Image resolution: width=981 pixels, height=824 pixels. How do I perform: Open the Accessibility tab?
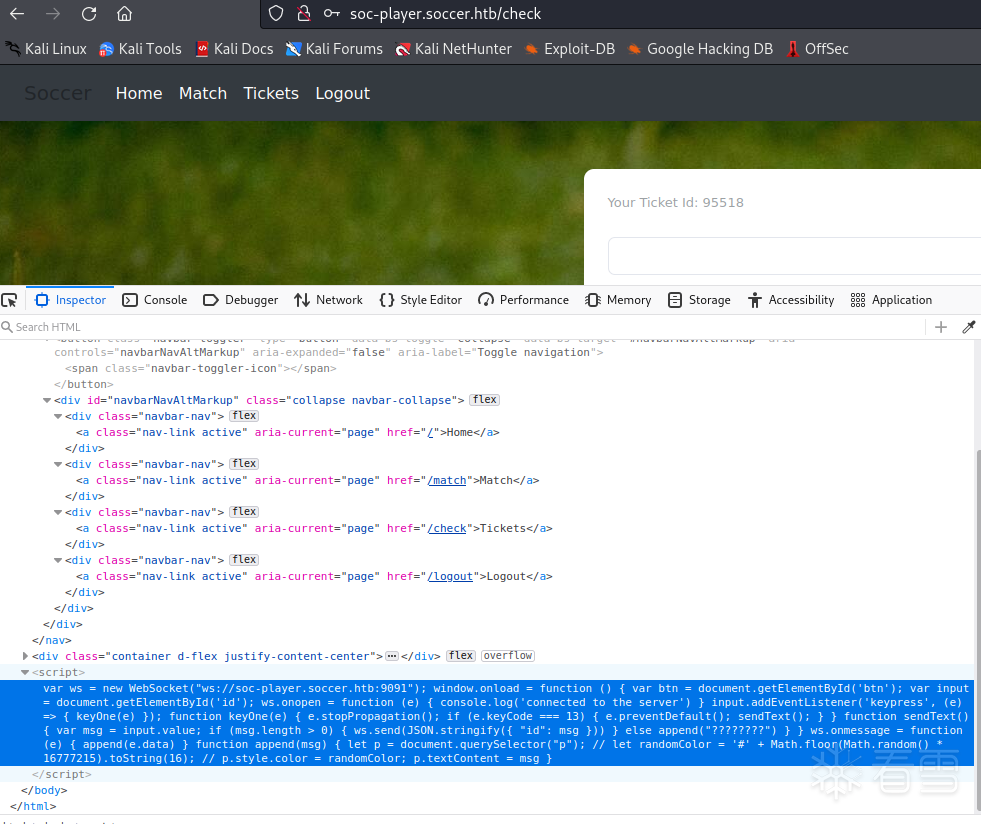click(791, 300)
